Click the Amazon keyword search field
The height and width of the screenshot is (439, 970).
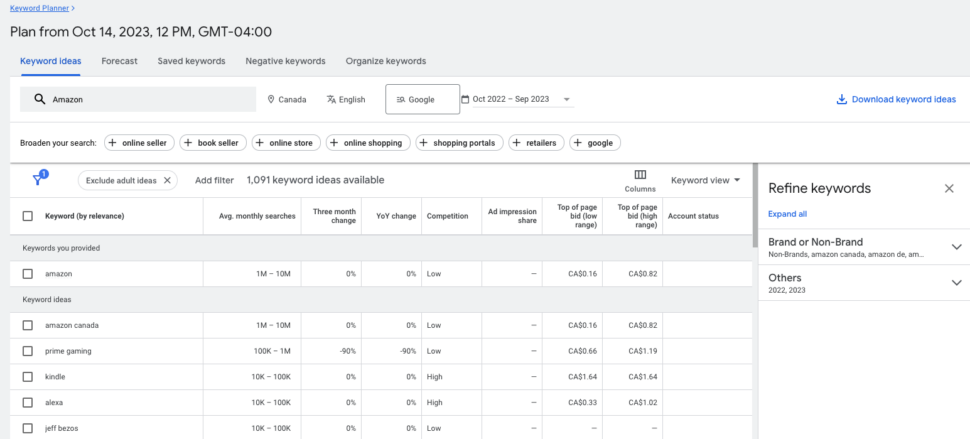(x=150, y=100)
